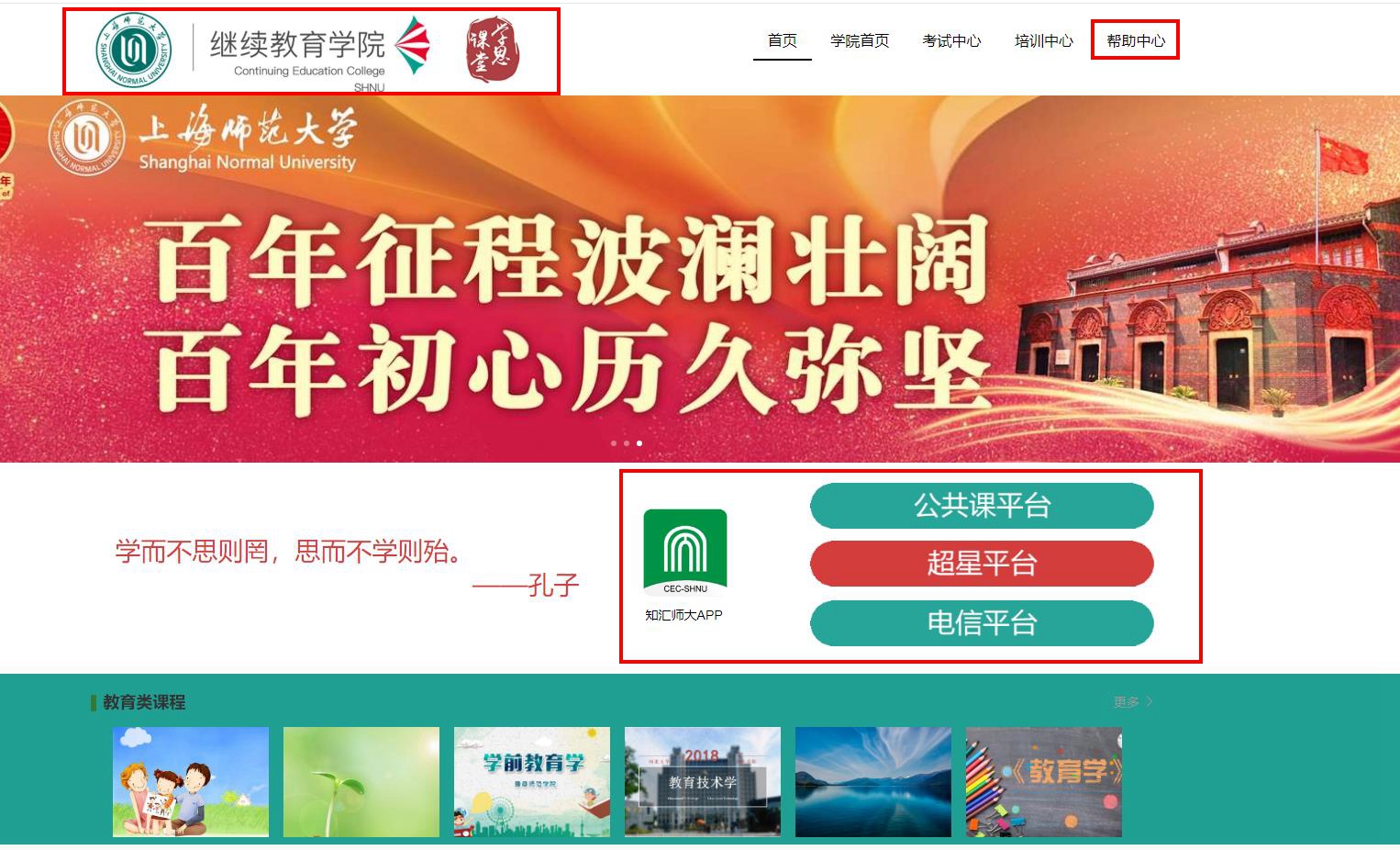The height and width of the screenshot is (850, 1400).
Task: Click the red-green fan emblem in header
Action: 413,46
